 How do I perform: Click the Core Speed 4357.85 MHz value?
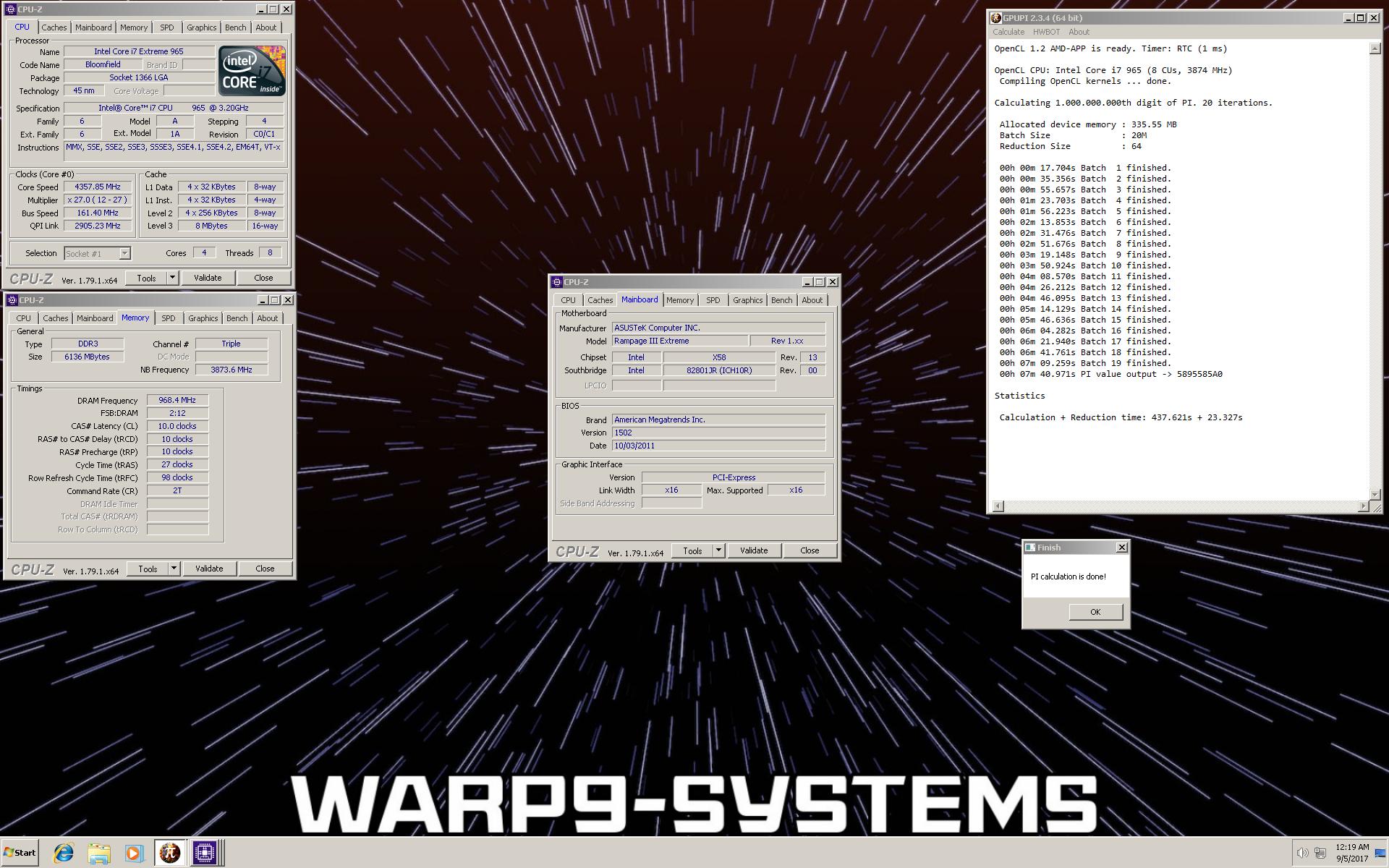coord(98,187)
